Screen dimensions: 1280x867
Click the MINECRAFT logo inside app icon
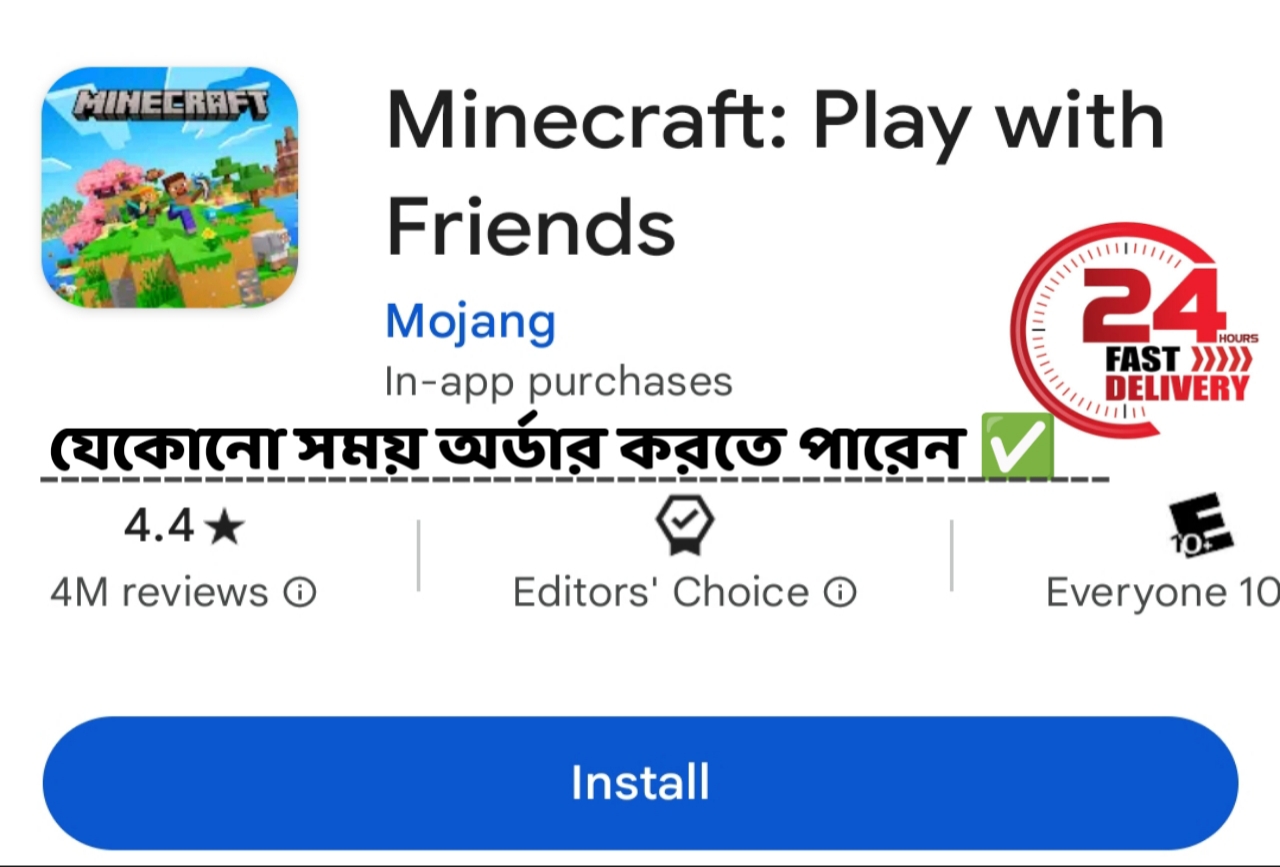coord(172,102)
